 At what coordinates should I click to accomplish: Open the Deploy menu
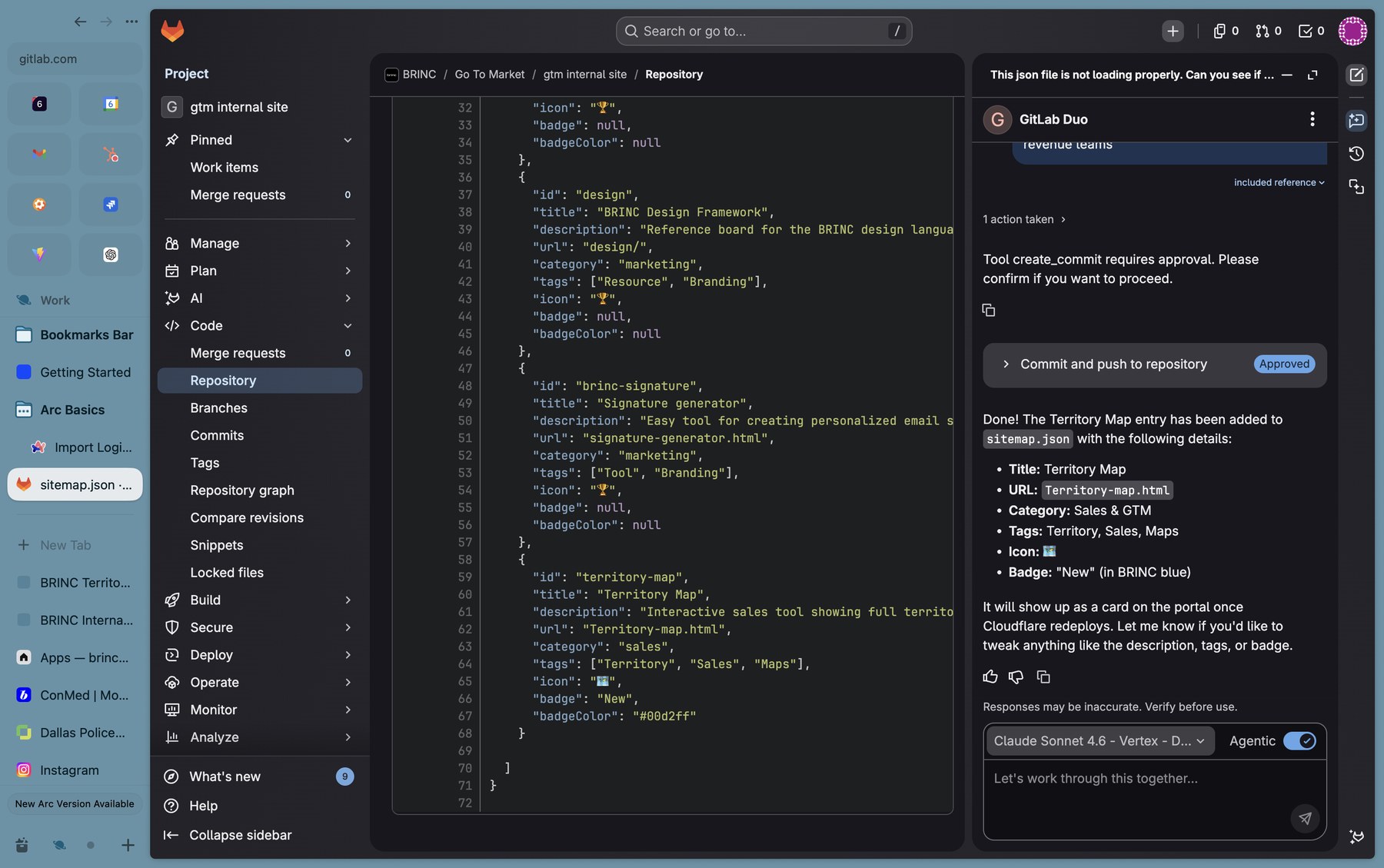click(x=259, y=655)
